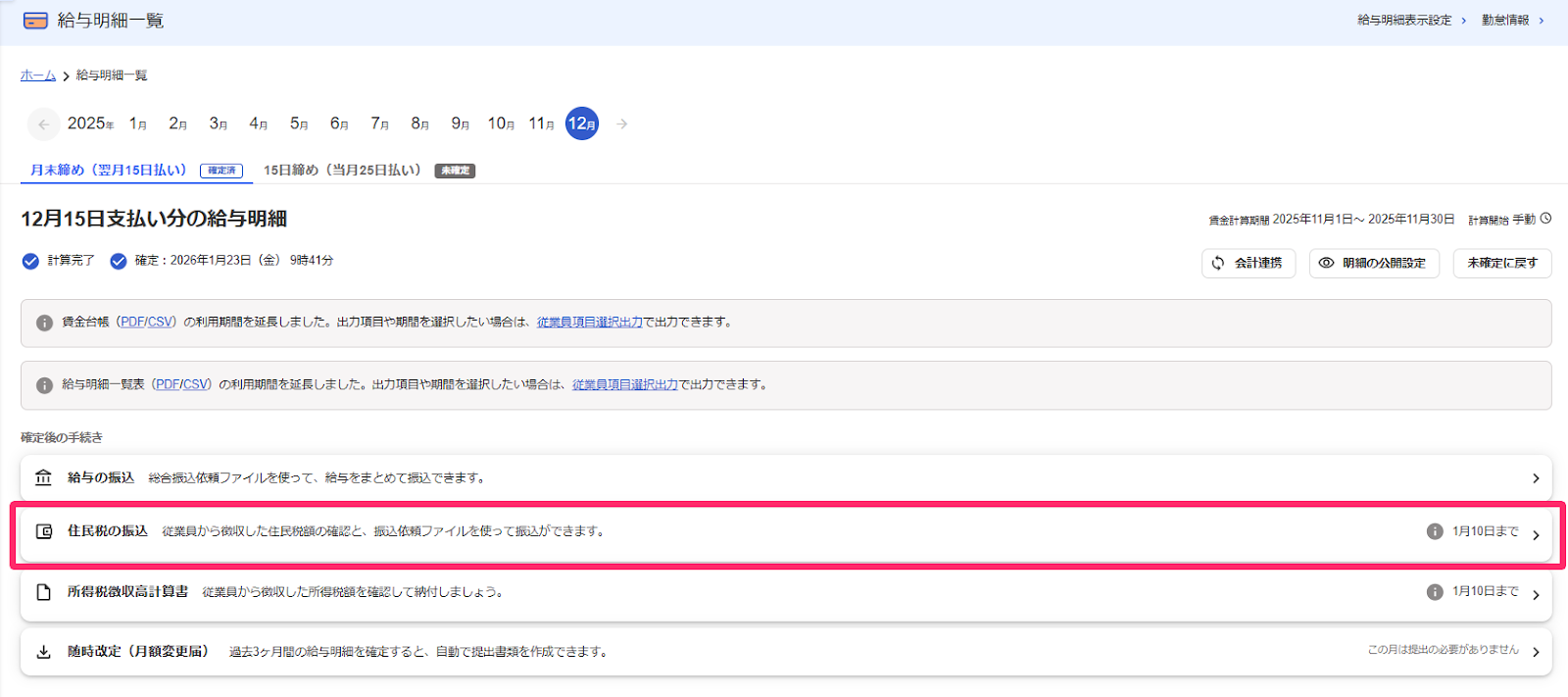
Task: Open 勤怠情報 in the header
Action: point(1512,20)
